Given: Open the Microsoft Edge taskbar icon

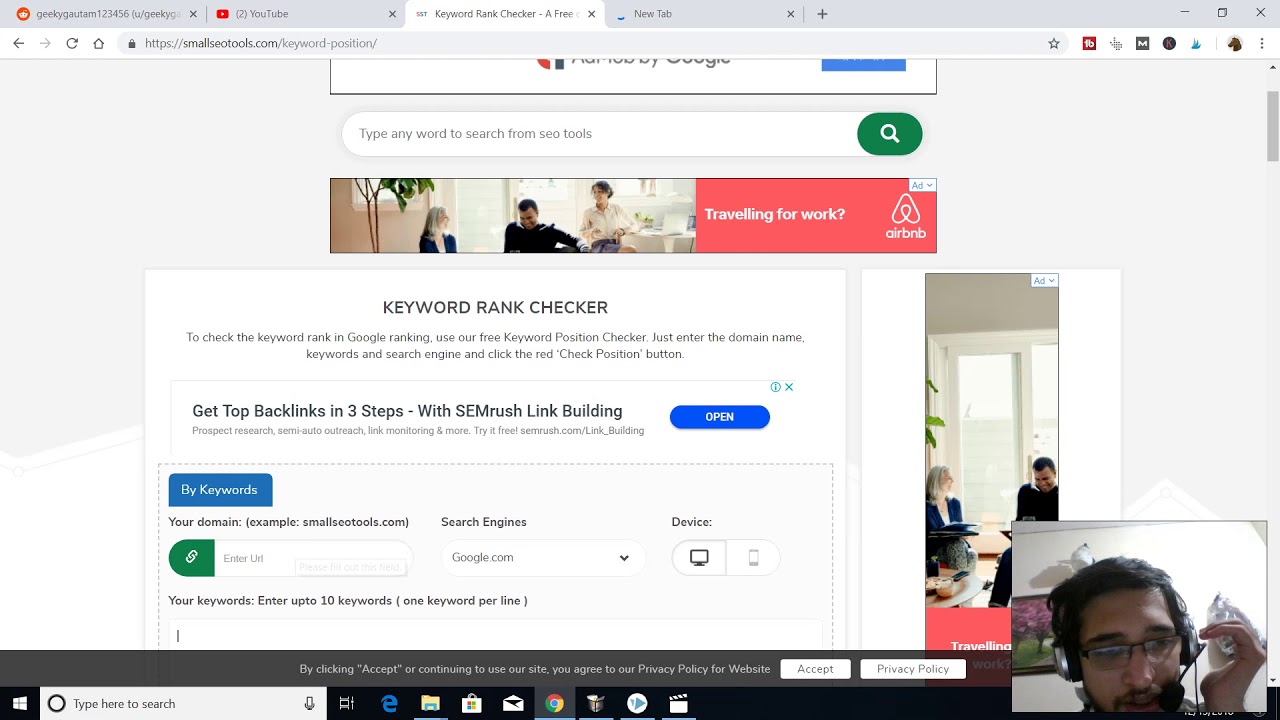Looking at the screenshot, I should [x=389, y=704].
